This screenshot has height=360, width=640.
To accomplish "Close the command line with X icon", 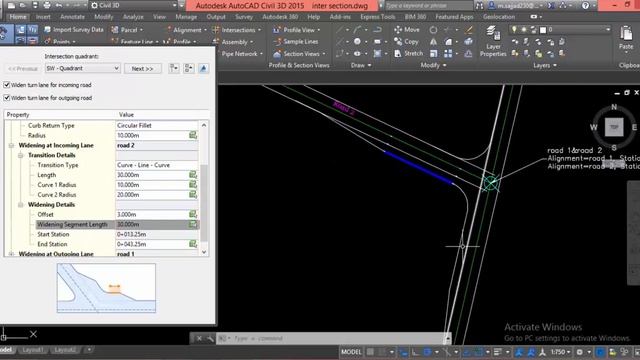I will pyautogui.click(x=199, y=338).
